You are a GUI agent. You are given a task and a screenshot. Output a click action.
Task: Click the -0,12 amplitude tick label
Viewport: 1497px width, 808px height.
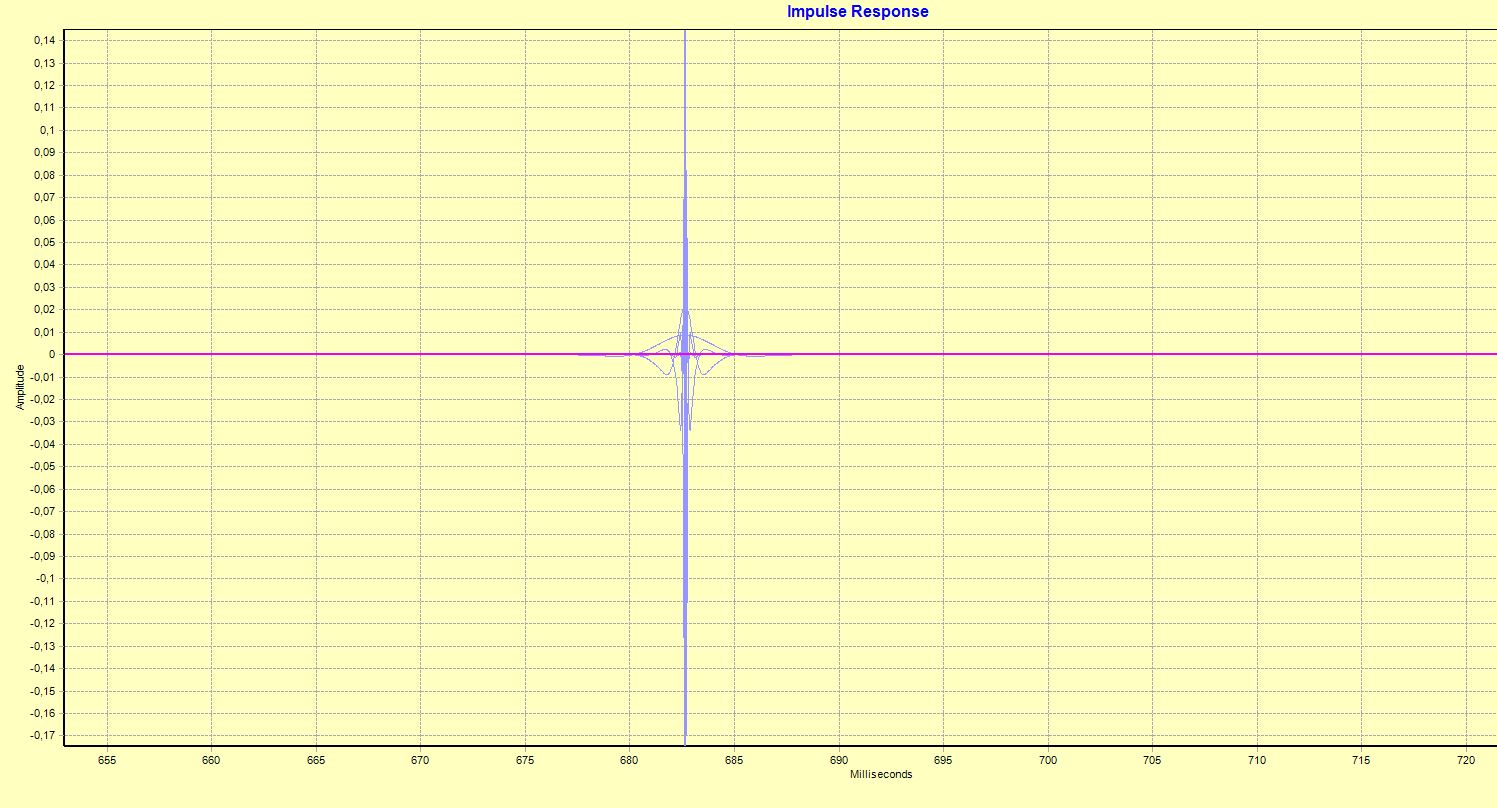click(x=42, y=623)
